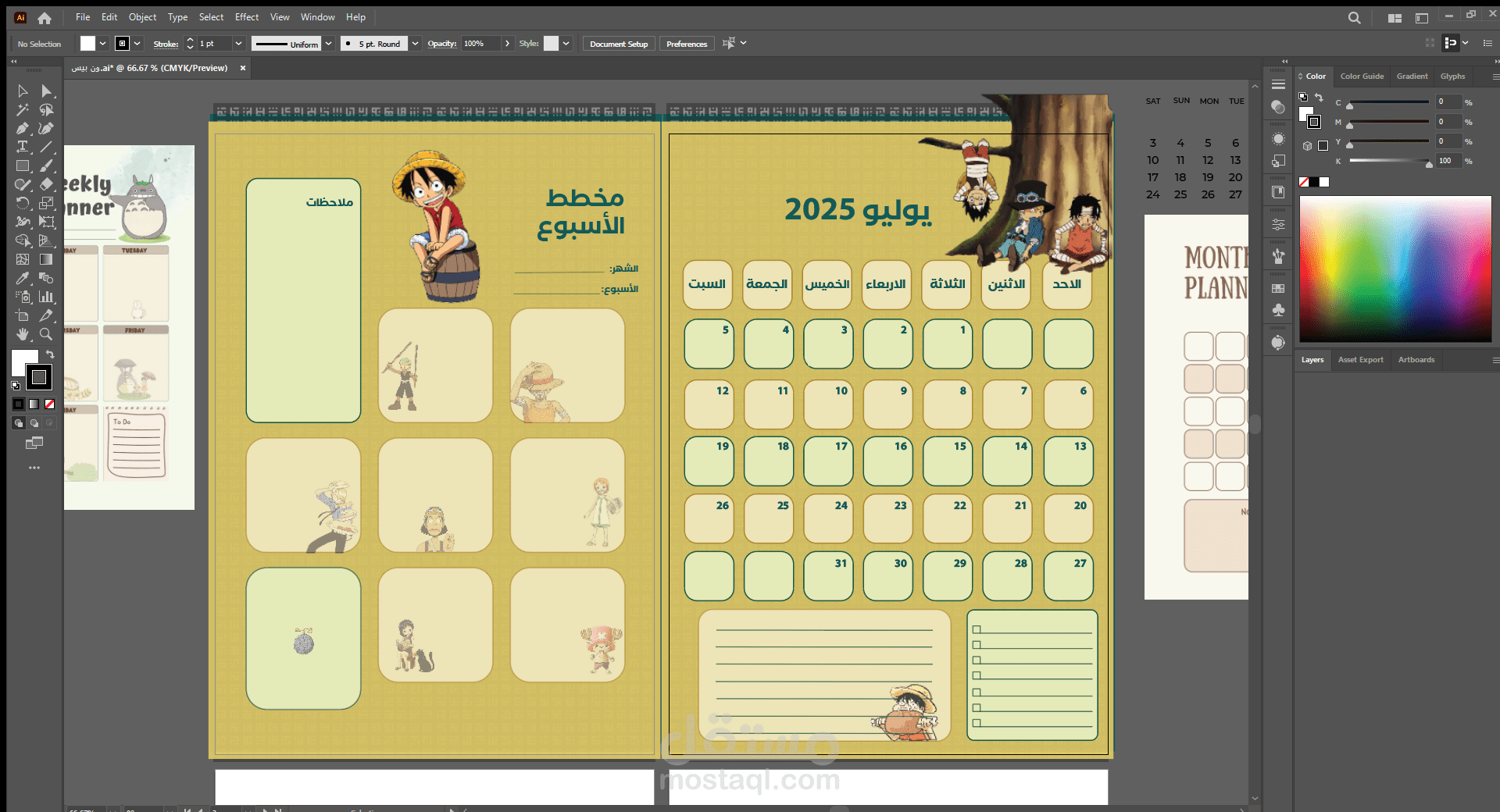
Task: Open 5 pt. Round brush dropdown
Action: pos(416,44)
